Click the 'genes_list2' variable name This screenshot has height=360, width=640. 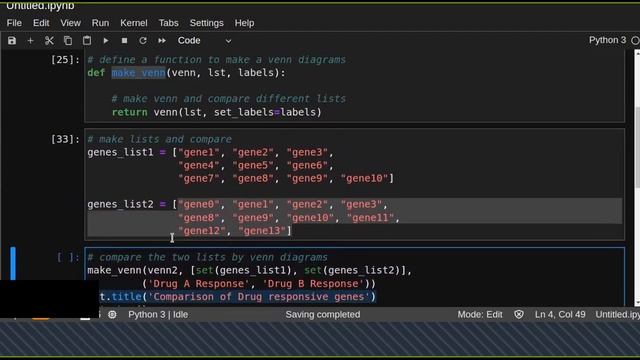pos(120,204)
